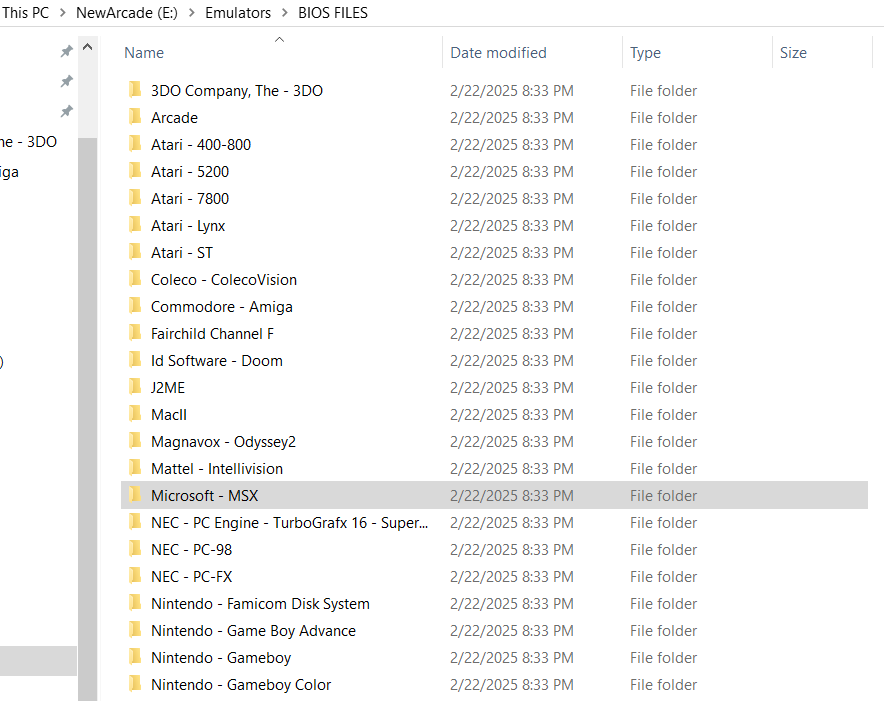Select the J2ME folder icon
Screen dimensions: 884x701
135,387
